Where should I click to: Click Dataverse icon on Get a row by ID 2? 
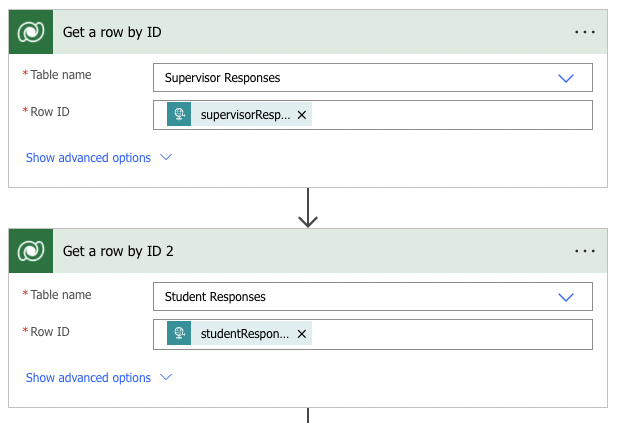[31, 251]
